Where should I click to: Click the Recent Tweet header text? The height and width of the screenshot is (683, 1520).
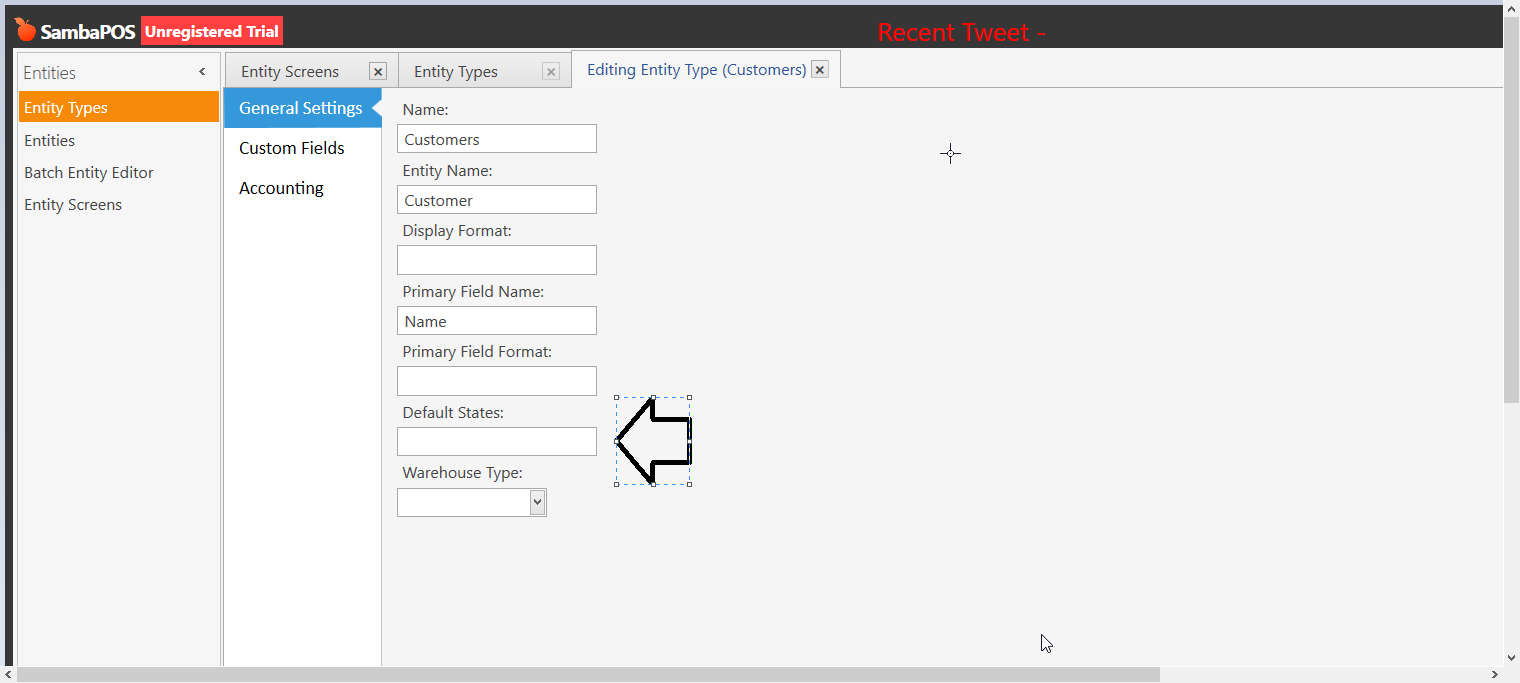[x=961, y=32]
